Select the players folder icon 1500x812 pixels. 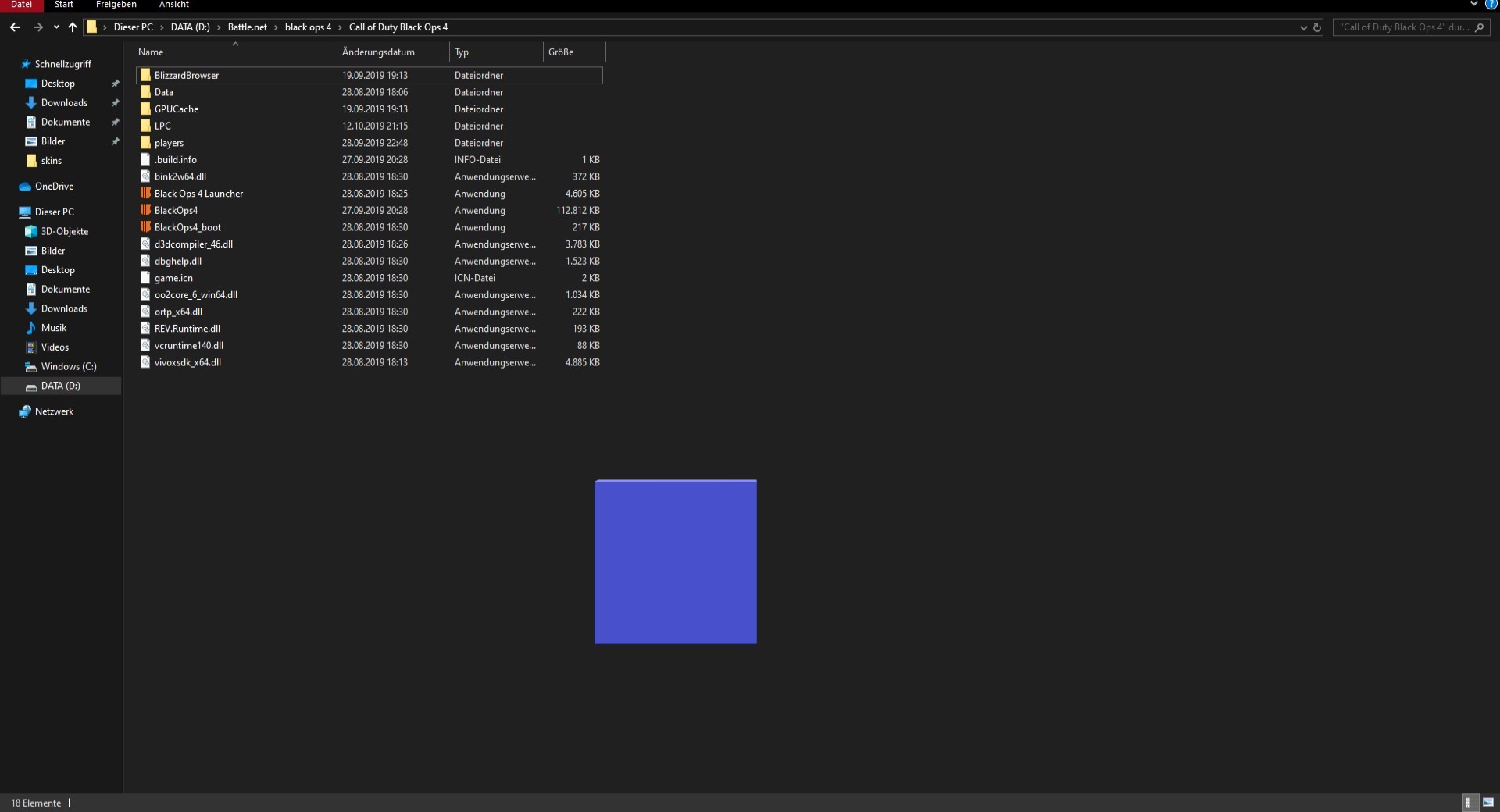click(x=145, y=143)
